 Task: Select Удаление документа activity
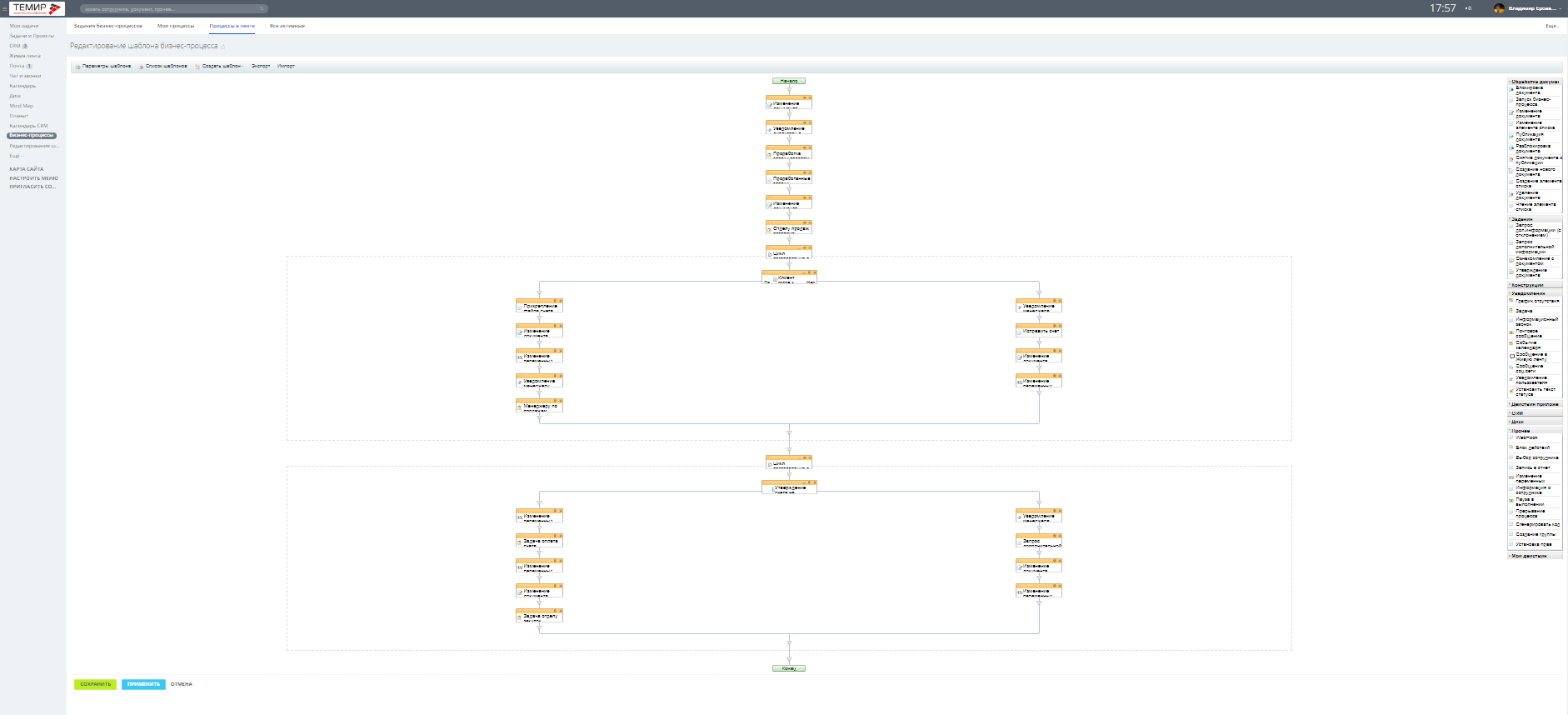tap(1534, 195)
